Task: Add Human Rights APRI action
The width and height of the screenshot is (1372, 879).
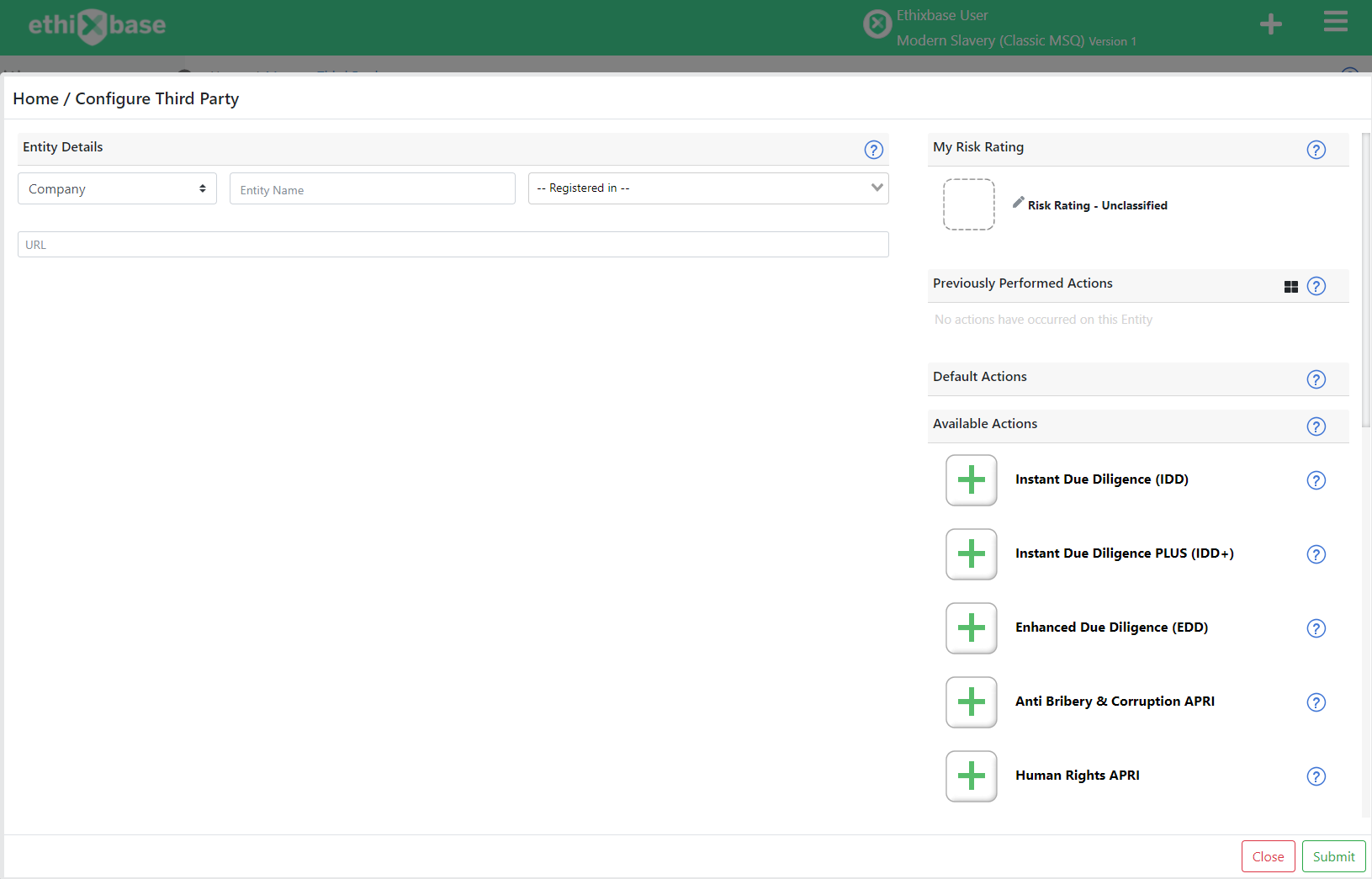Action: [x=972, y=776]
